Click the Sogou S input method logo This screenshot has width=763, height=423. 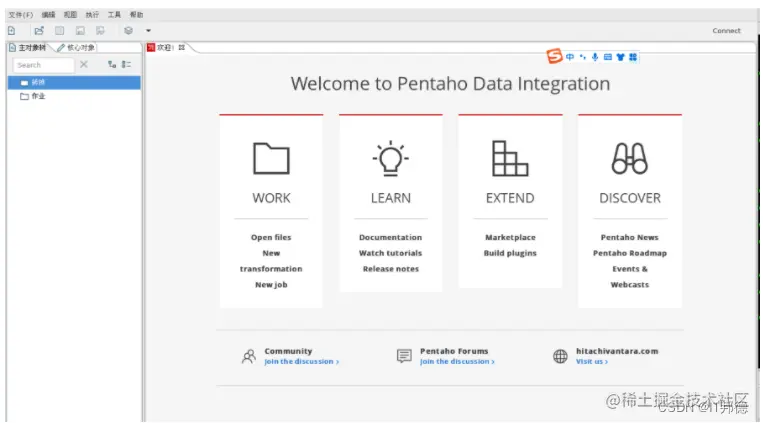pos(554,56)
